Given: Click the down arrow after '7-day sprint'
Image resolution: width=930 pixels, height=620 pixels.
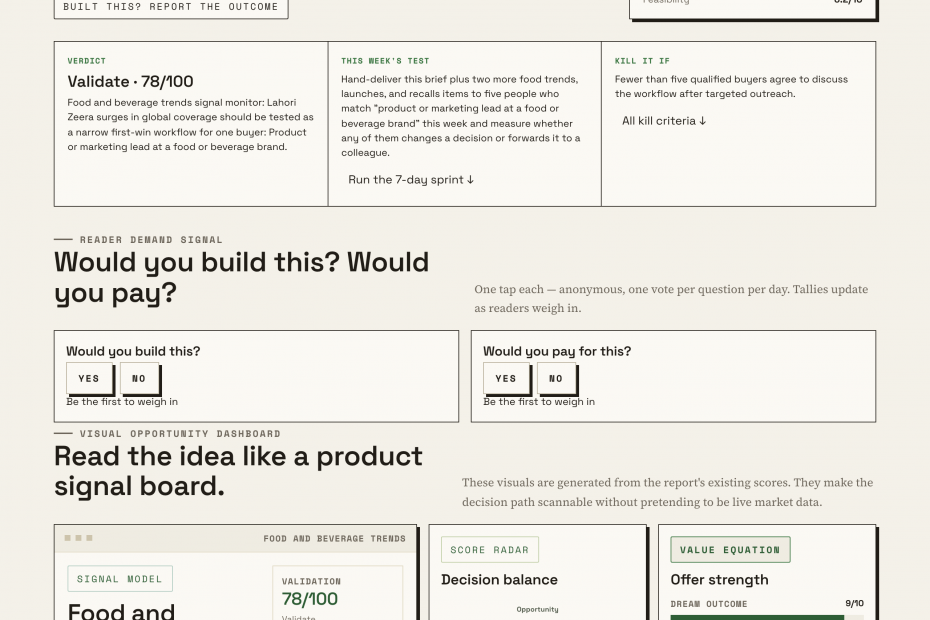Looking at the screenshot, I should coord(470,180).
